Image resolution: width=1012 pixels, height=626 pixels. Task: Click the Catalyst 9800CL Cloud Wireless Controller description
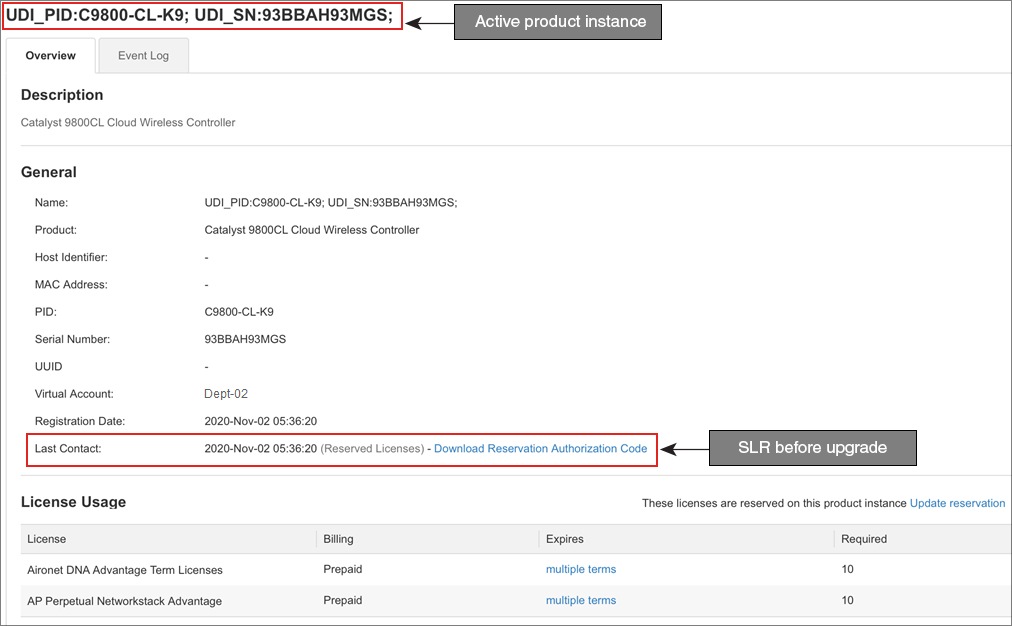(127, 122)
